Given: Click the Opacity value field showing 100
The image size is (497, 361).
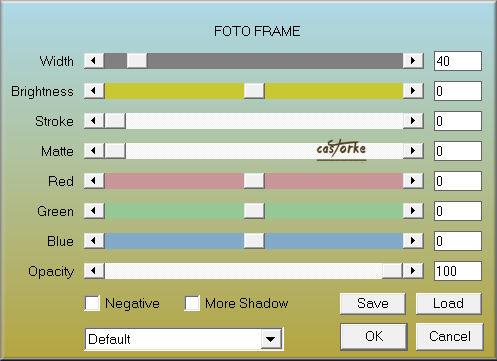Looking at the screenshot, I should pyautogui.click(x=458, y=271).
